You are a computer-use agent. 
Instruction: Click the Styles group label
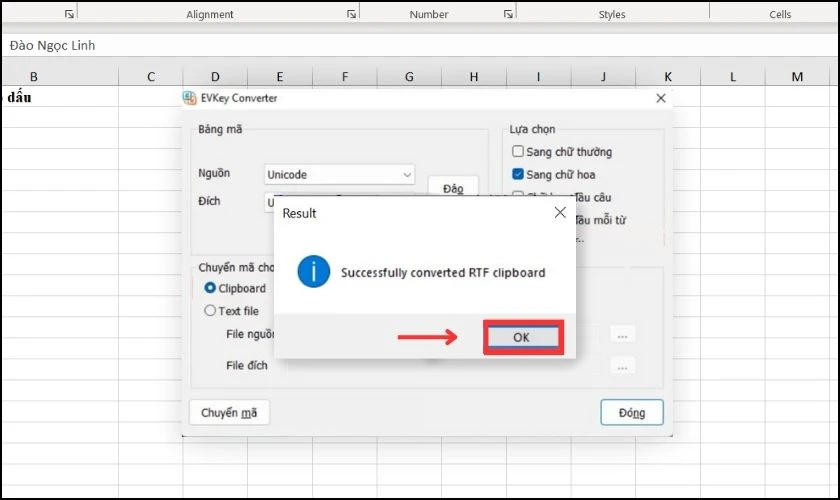tap(612, 14)
